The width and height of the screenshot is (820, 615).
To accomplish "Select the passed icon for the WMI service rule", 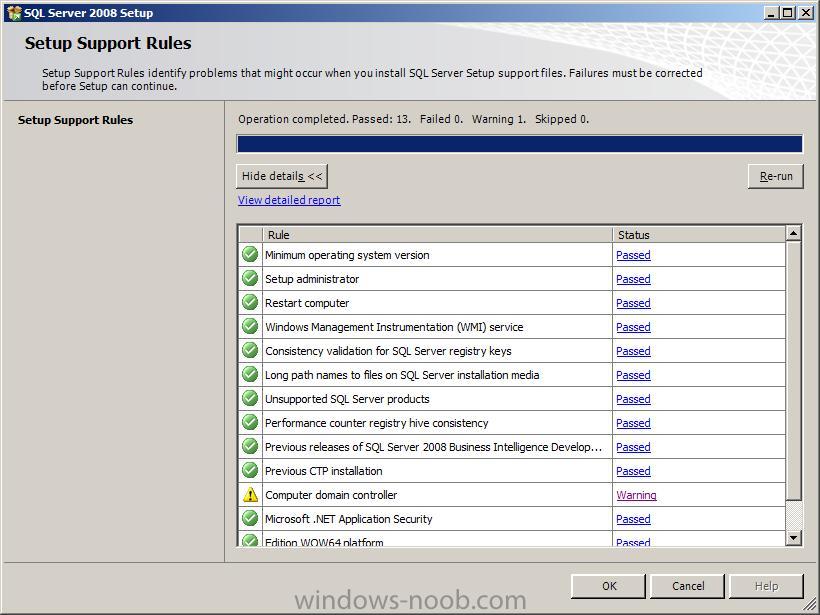I will (250, 327).
